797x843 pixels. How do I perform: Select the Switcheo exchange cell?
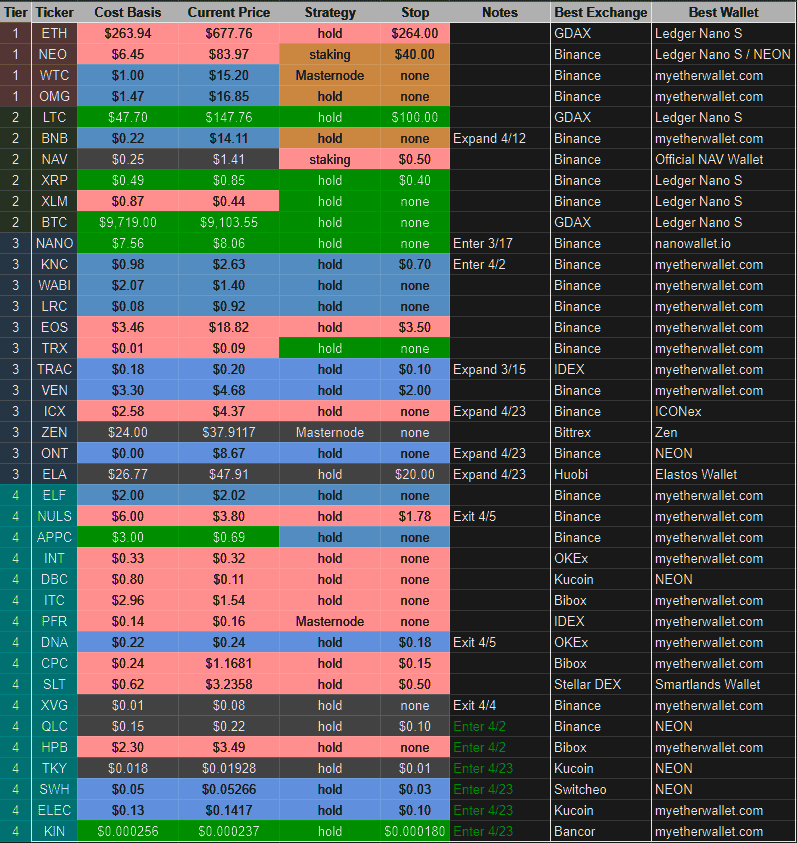click(x=601, y=789)
